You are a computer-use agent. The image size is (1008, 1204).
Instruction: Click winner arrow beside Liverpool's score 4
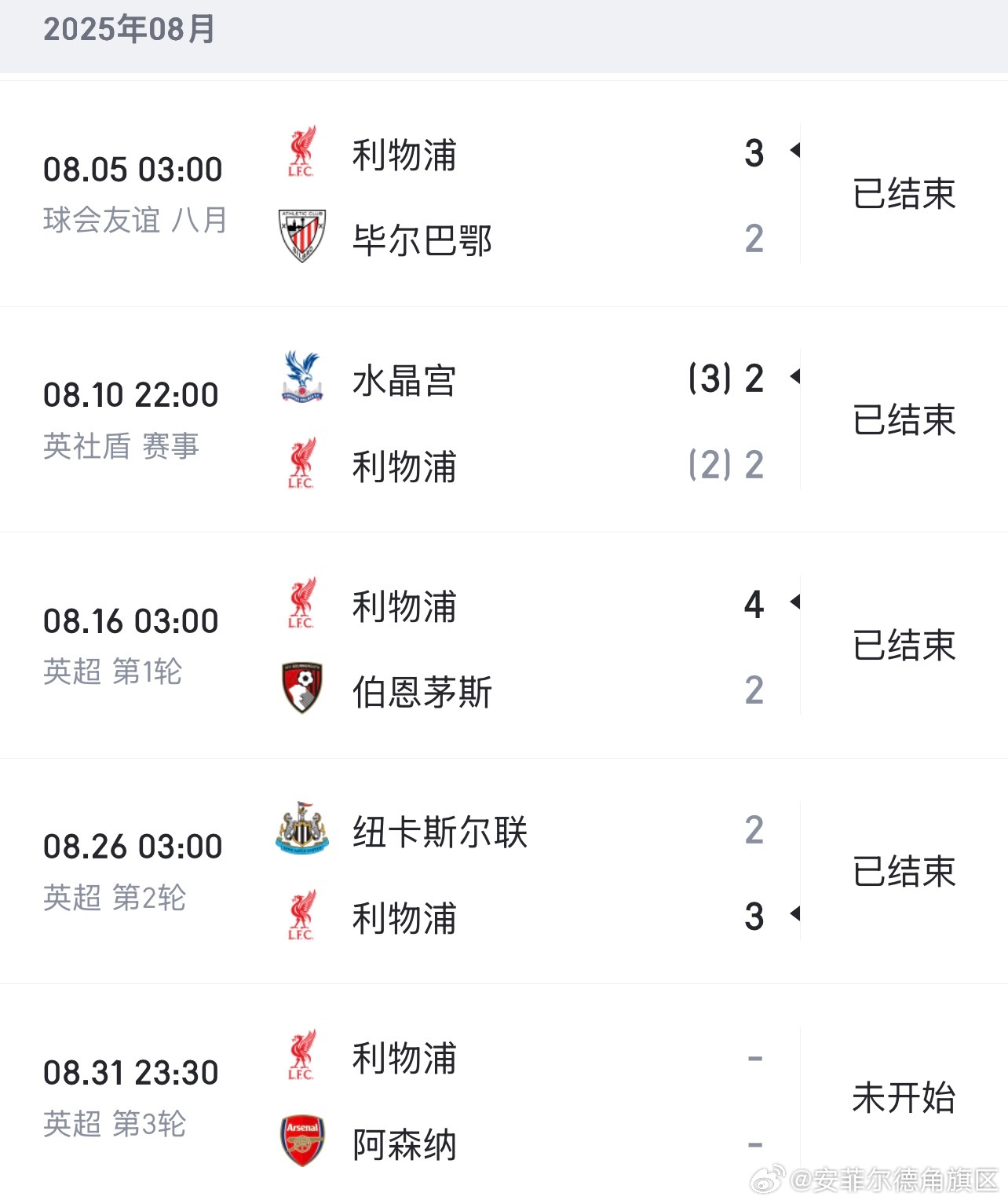point(794,602)
